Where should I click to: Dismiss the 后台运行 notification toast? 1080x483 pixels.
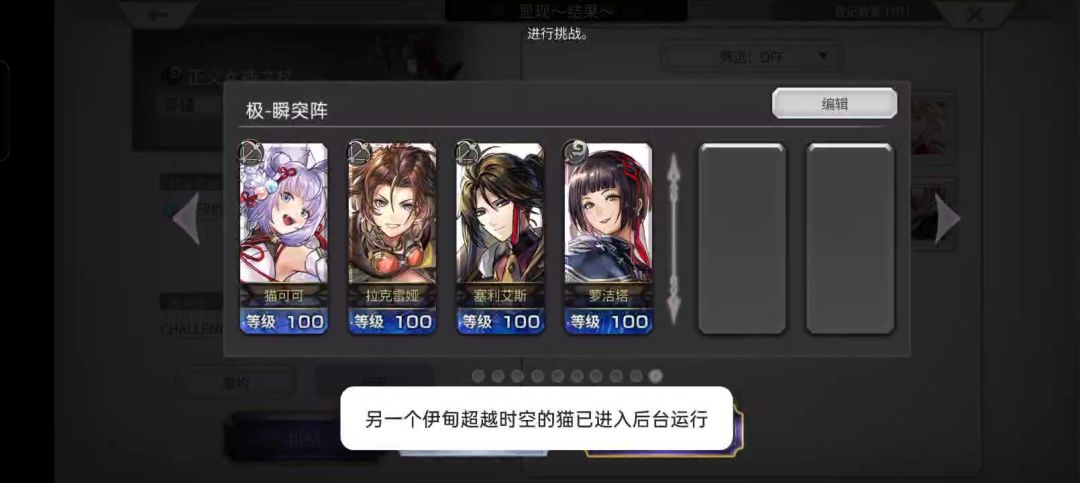(536, 418)
